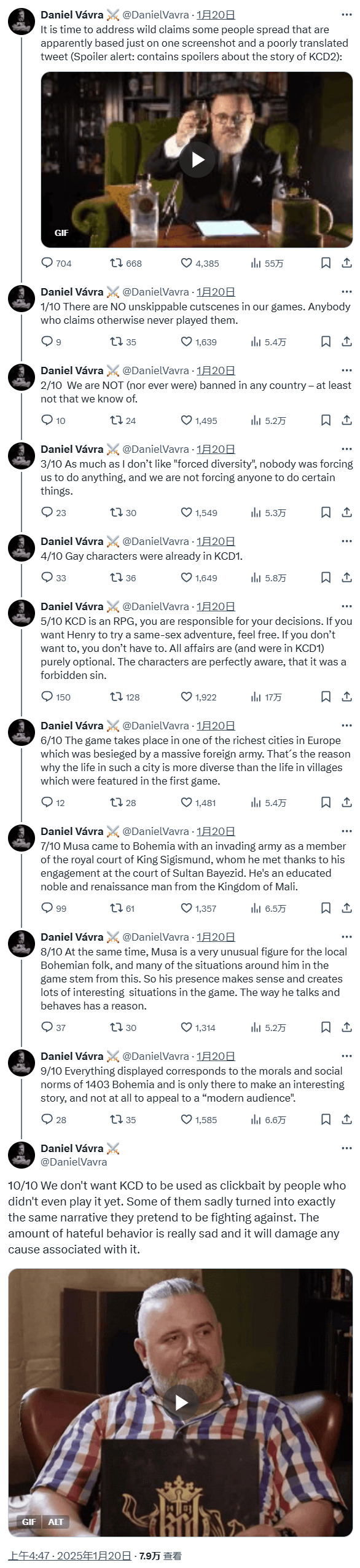The height and width of the screenshot is (1568, 360).
Task: Open the 1月20日 date link on the 9/10 tweet
Action: 216,1056
